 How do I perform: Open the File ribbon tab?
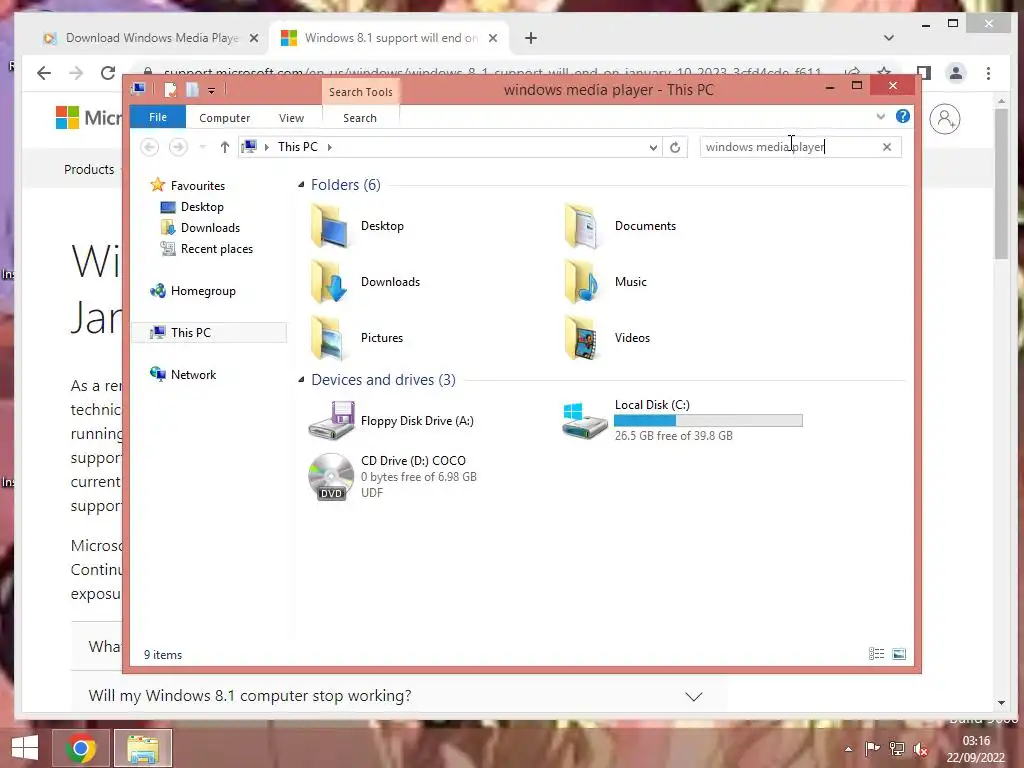(158, 117)
